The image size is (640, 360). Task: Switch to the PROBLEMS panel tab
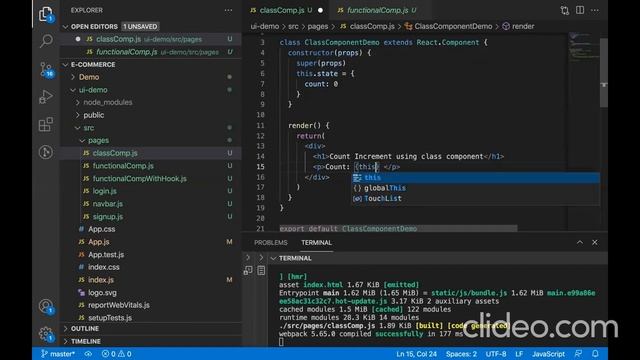tap(271, 242)
